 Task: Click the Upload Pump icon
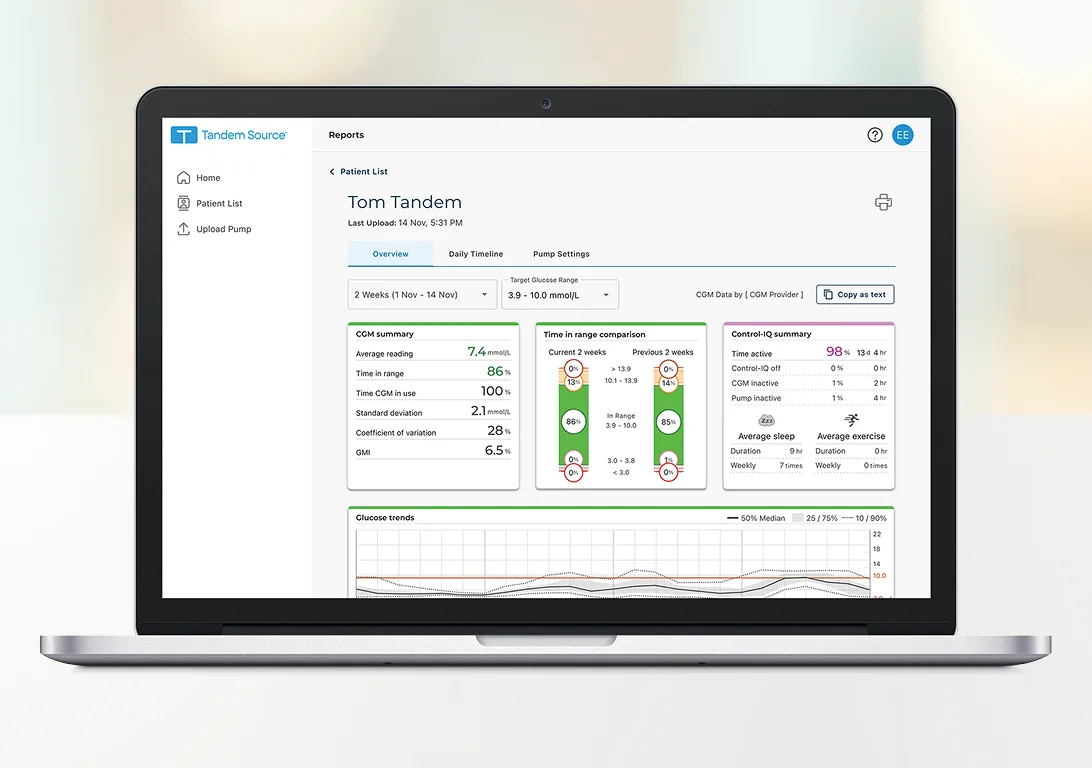185,229
